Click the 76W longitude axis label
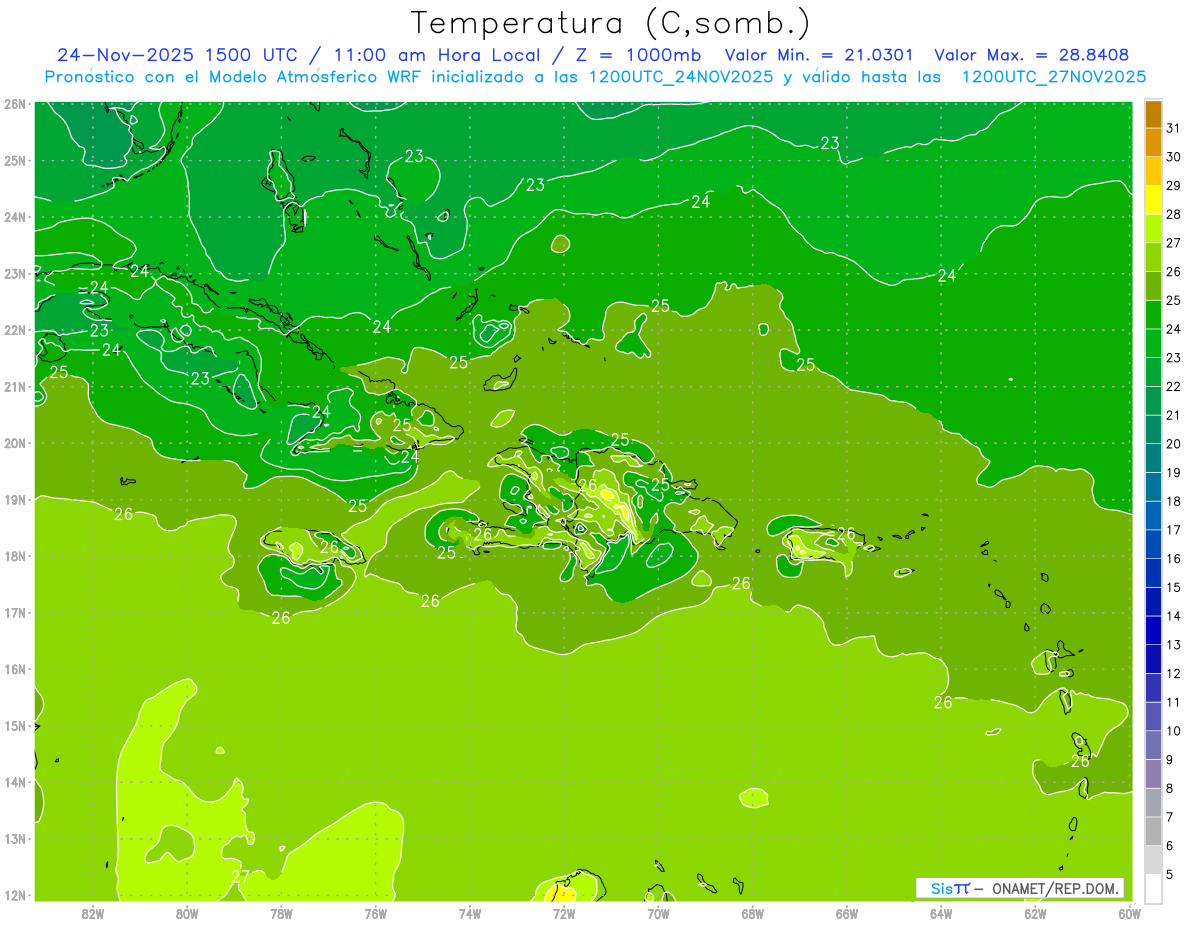This screenshot has width=1200, height=927. [x=375, y=913]
